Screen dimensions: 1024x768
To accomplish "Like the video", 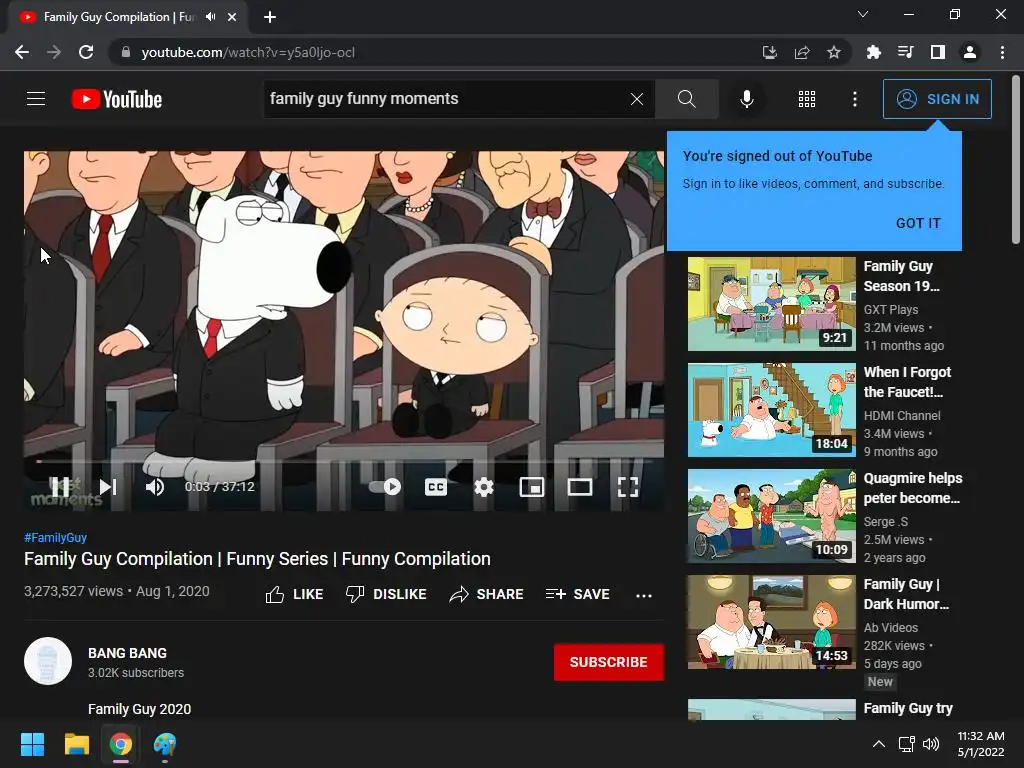I will coord(295,594).
